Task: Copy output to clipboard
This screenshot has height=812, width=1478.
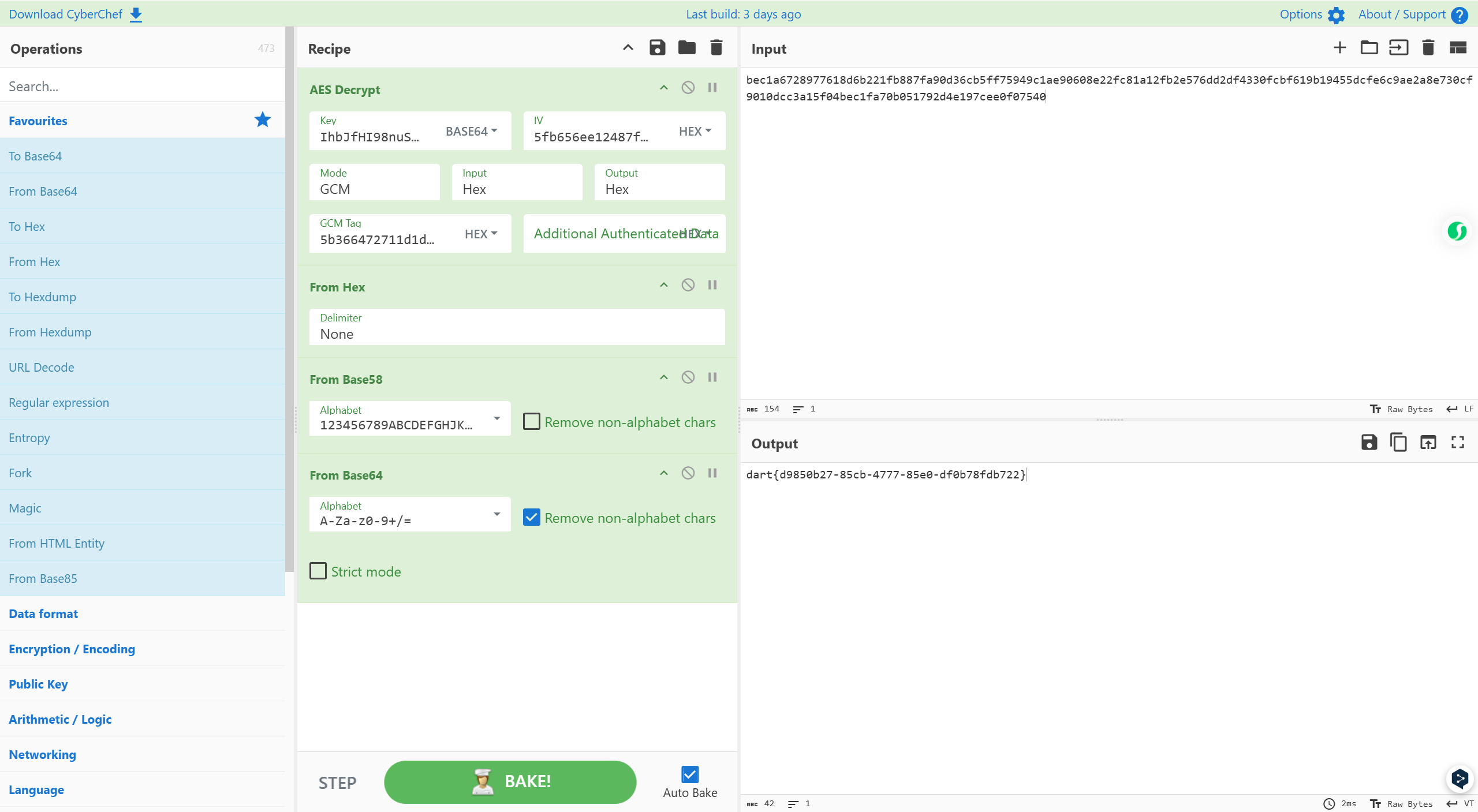Action: click(x=1398, y=443)
